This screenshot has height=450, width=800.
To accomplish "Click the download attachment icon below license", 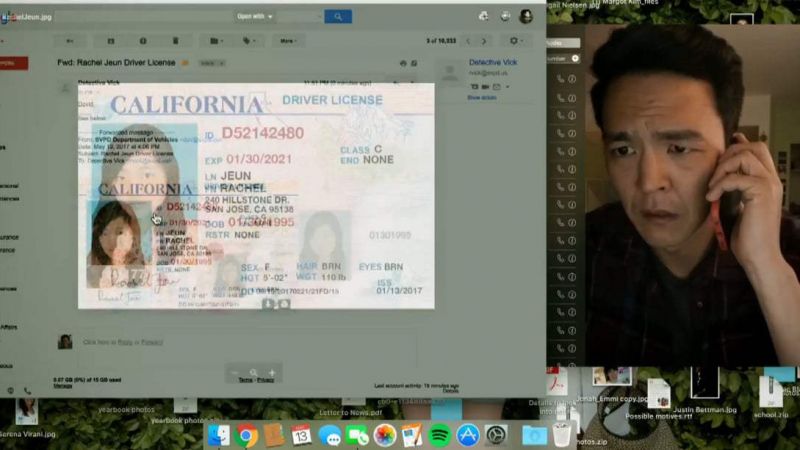I will coord(268,304).
